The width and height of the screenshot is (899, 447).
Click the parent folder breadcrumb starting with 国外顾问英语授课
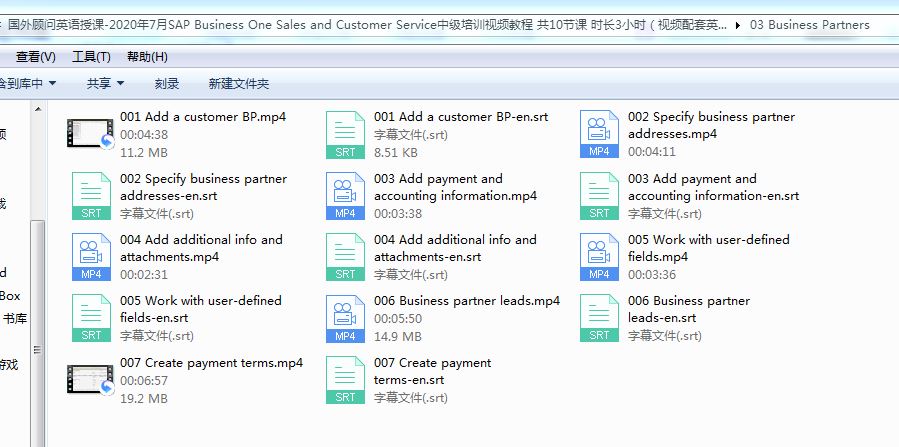point(367,25)
